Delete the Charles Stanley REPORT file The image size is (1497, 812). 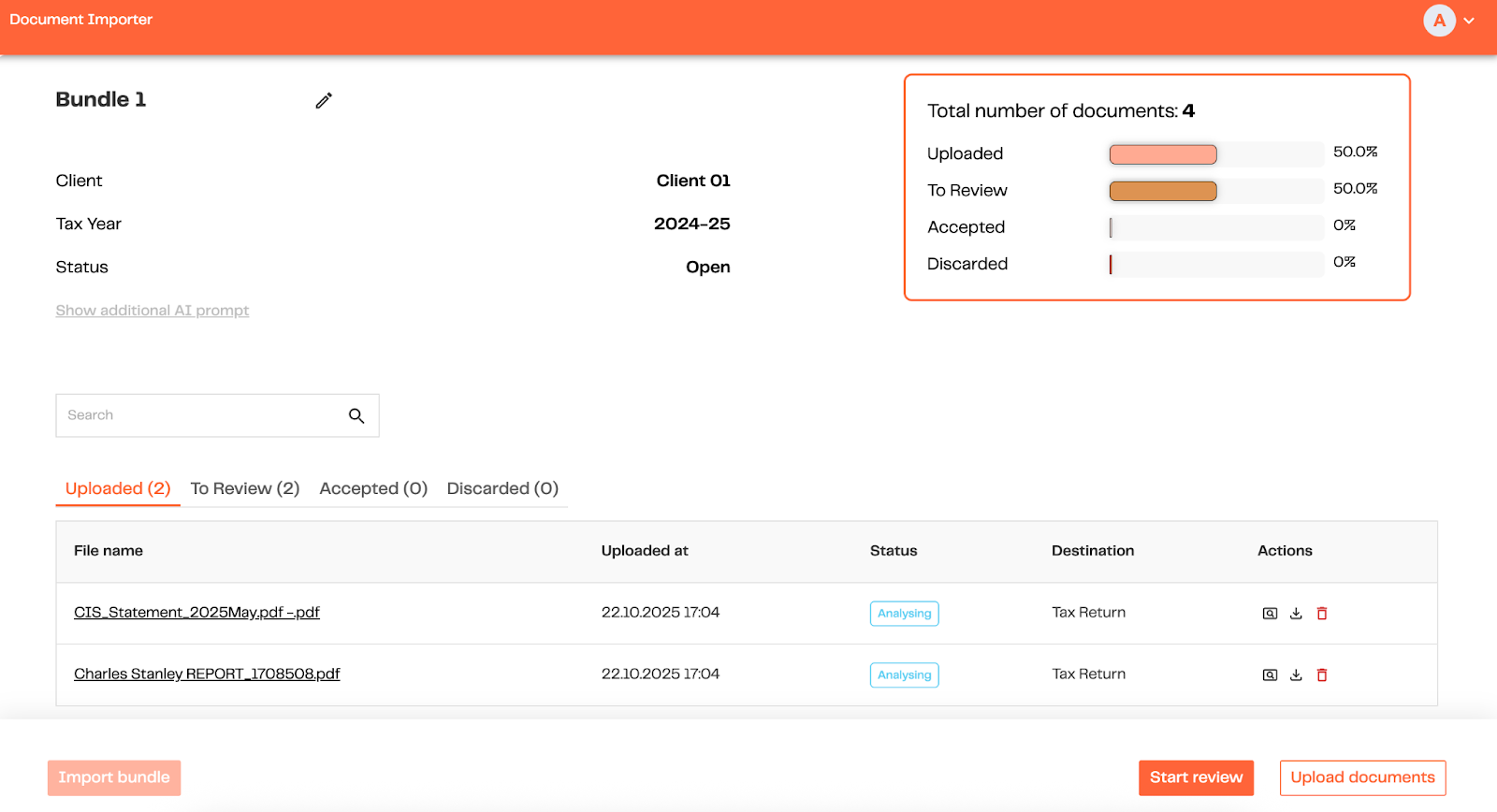pos(1322,674)
